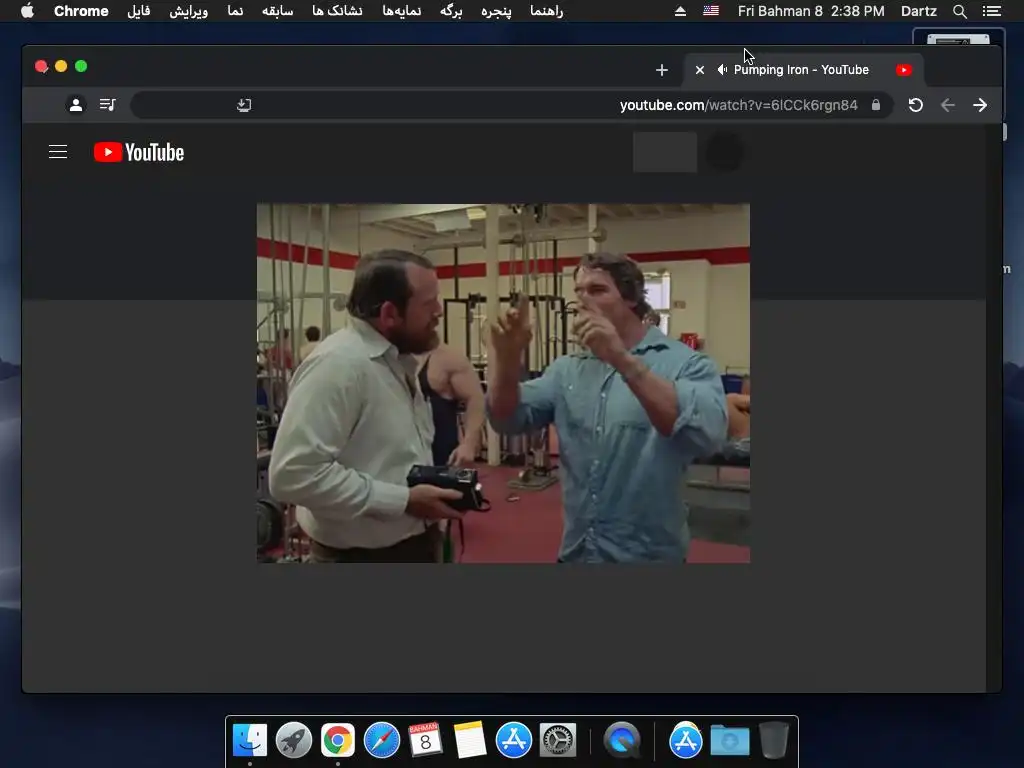Open the App Store icon beside Downloads folder

(686, 741)
